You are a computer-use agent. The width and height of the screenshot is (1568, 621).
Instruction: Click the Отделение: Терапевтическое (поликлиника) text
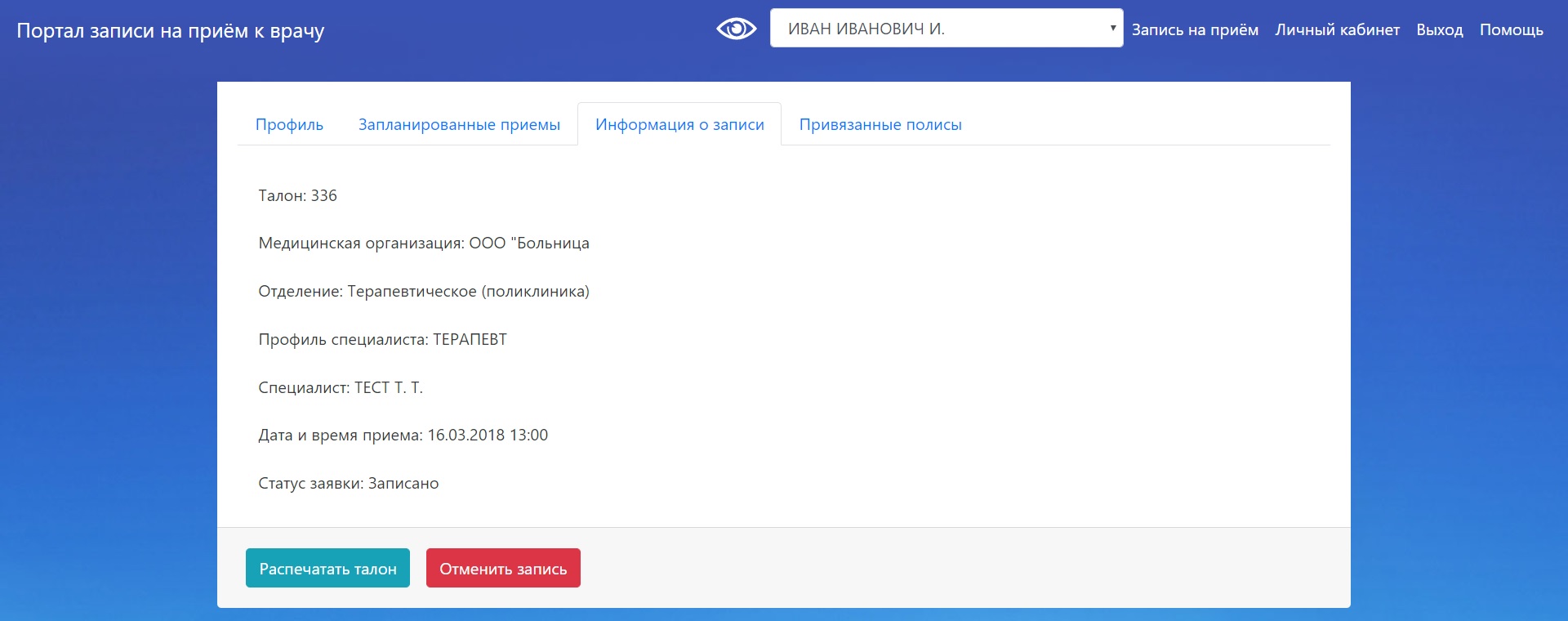[423, 292]
